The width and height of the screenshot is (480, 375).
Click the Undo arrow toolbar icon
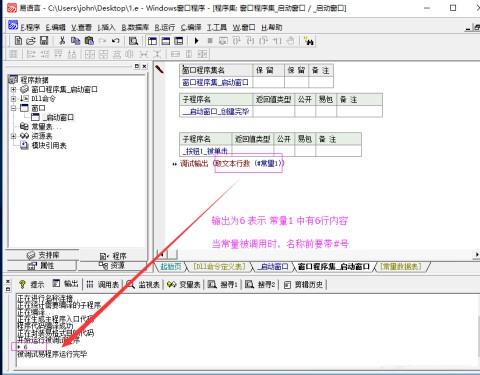click(x=116, y=41)
